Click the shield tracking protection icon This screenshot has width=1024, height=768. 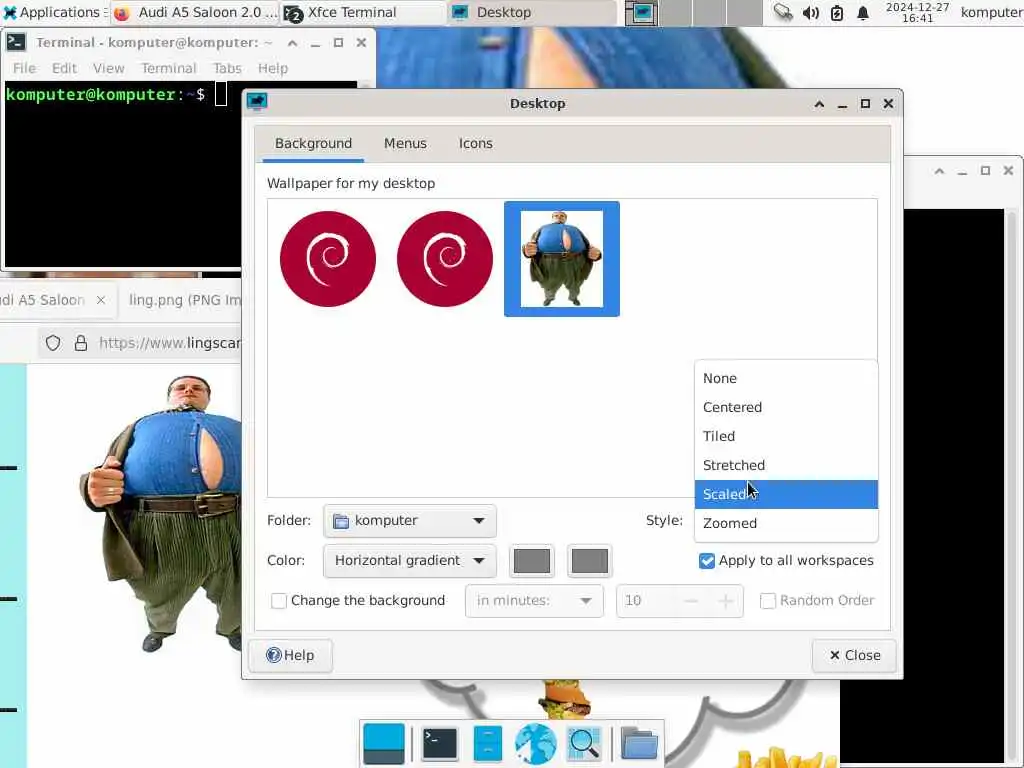coord(53,343)
